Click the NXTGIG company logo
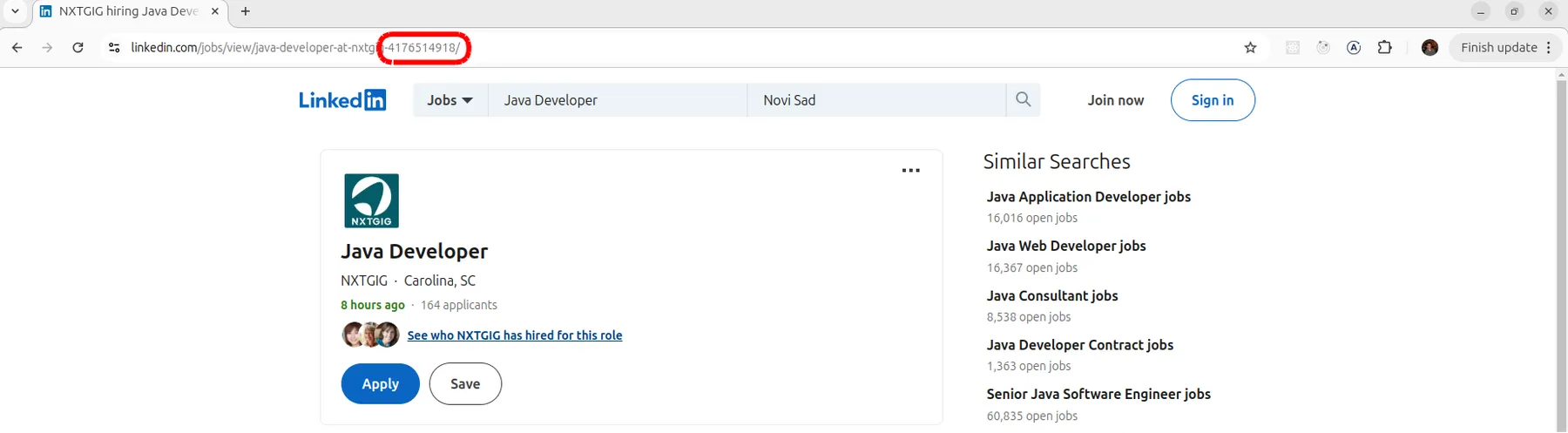The width and height of the screenshot is (1568, 433). click(371, 200)
